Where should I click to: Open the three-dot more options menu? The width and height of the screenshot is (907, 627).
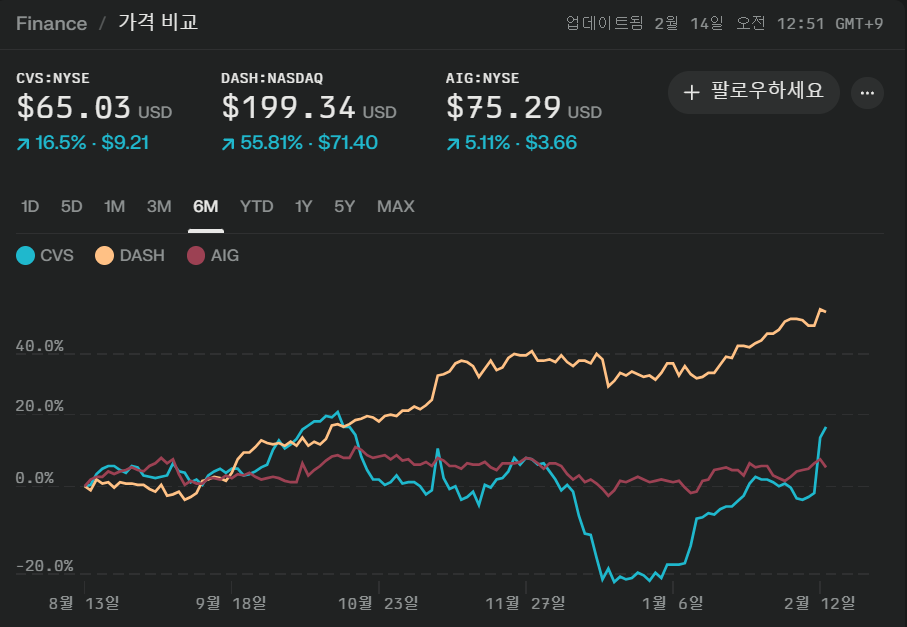coord(867,93)
